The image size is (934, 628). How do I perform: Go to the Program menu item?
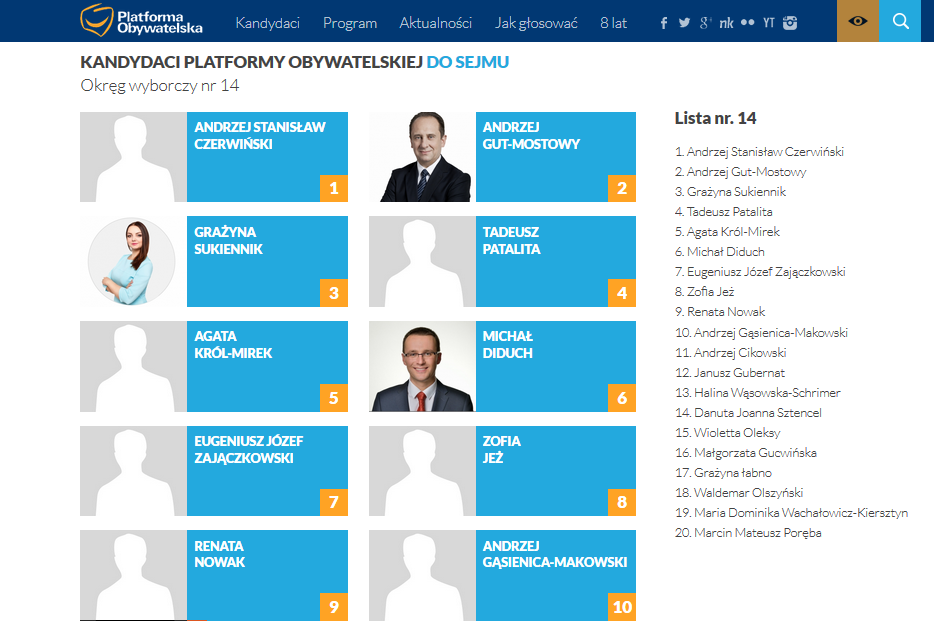tap(350, 23)
